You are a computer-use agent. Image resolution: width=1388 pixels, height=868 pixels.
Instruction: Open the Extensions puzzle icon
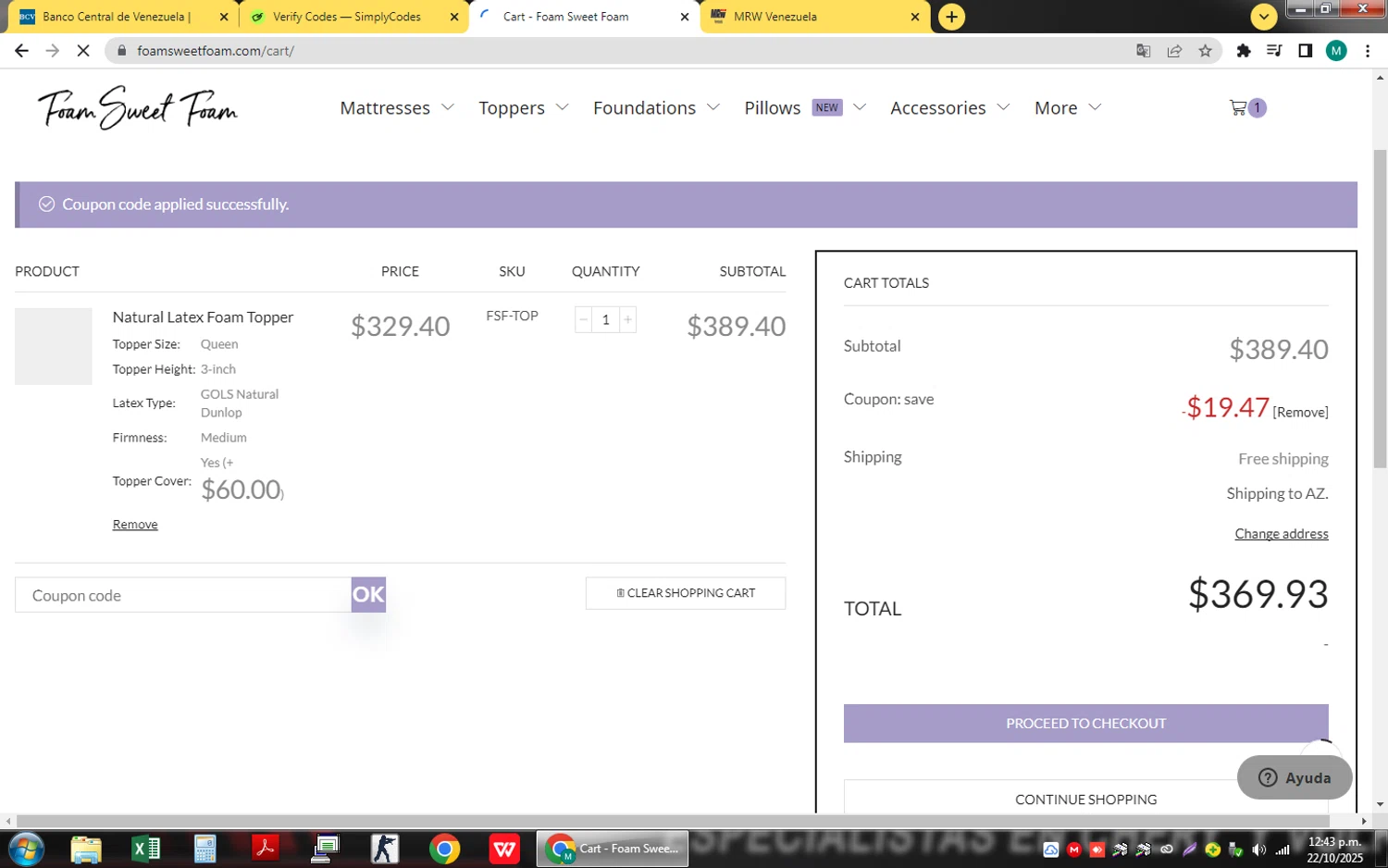[1244, 51]
